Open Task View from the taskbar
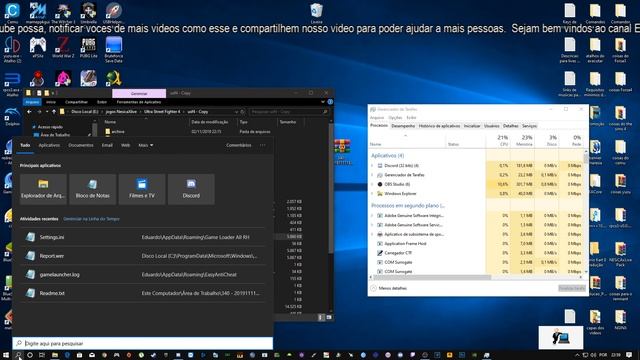 pos(42,355)
